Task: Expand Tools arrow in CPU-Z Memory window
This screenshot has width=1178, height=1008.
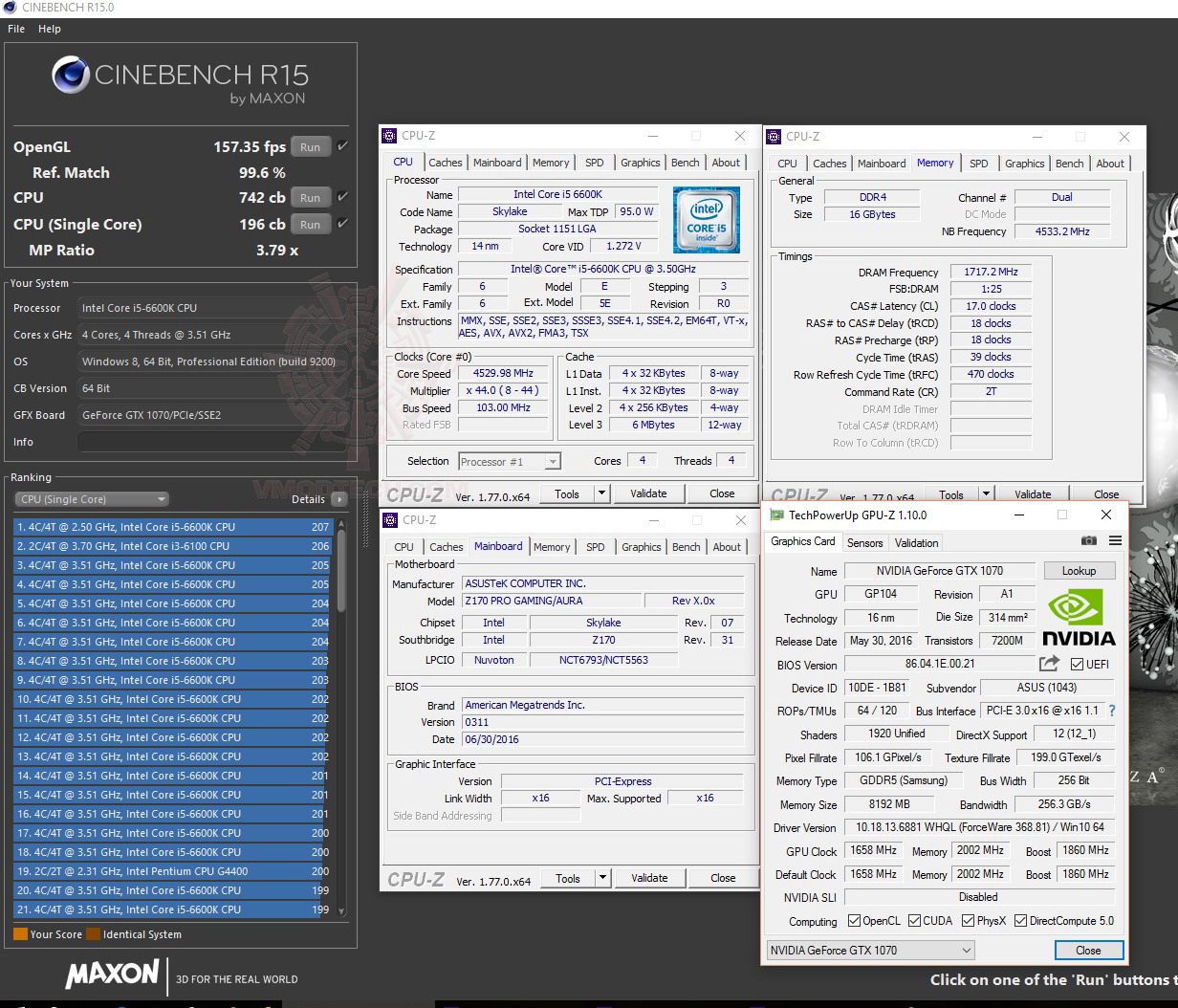Action: pos(986,494)
